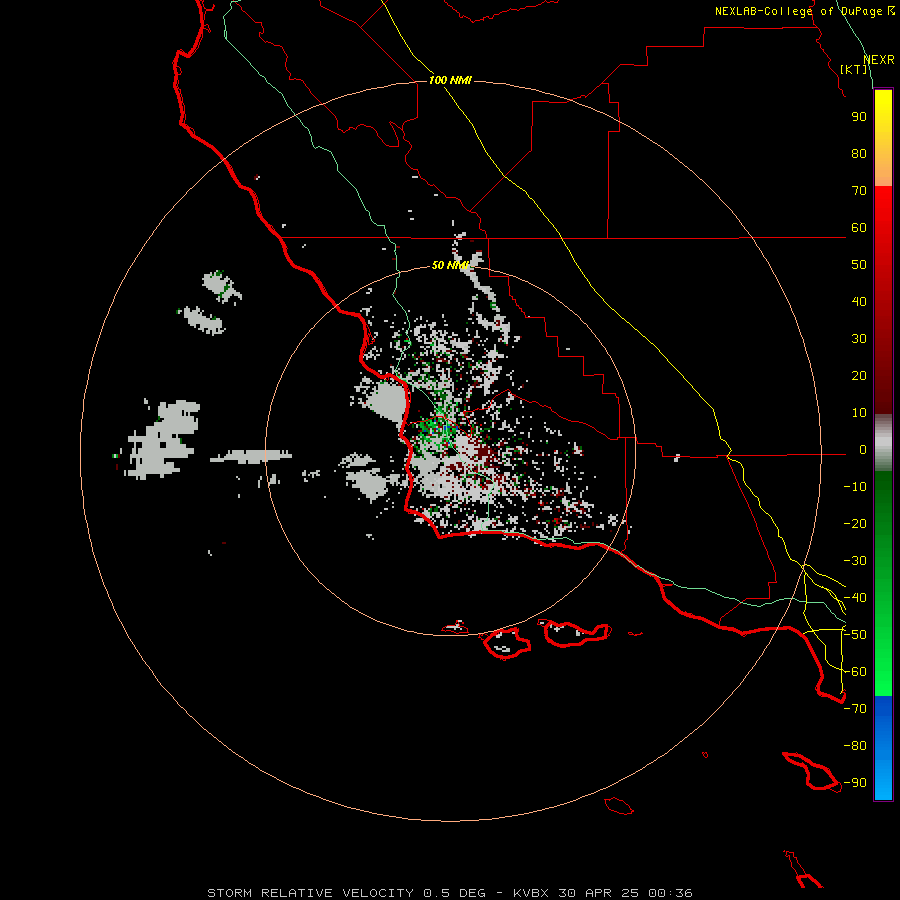The height and width of the screenshot is (900, 900).
Task: Click the -90 value on velocity scale
Action: pyautogui.click(x=855, y=783)
